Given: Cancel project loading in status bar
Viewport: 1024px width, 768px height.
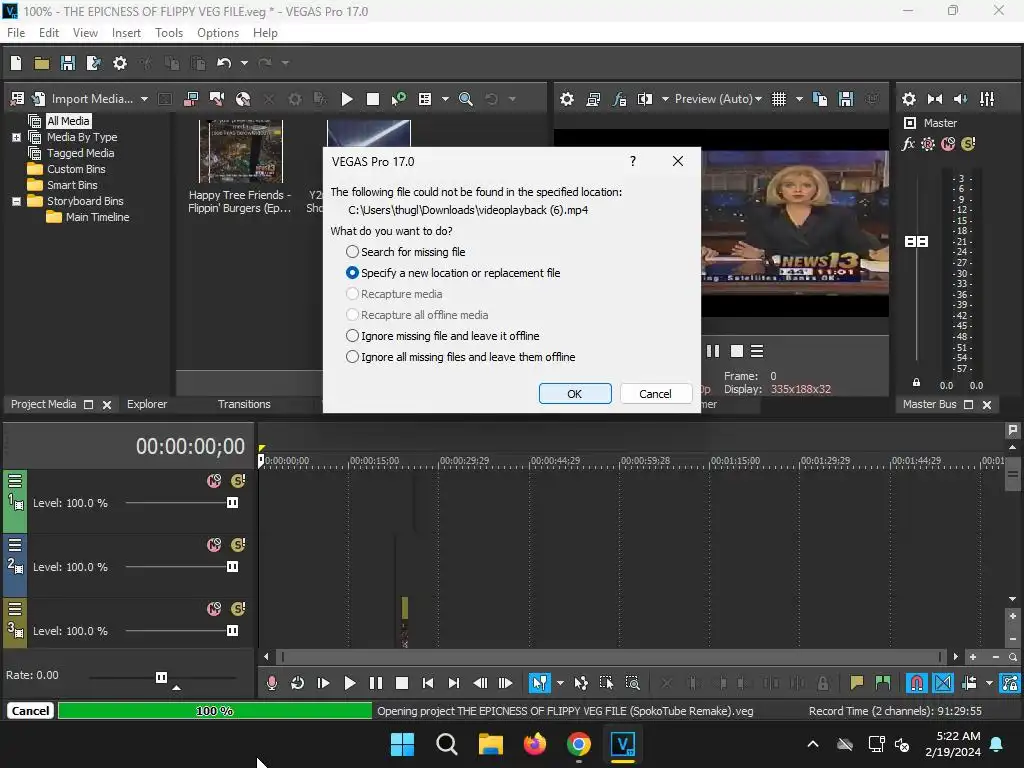Looking at the screenshot, I should click(30, 711).
